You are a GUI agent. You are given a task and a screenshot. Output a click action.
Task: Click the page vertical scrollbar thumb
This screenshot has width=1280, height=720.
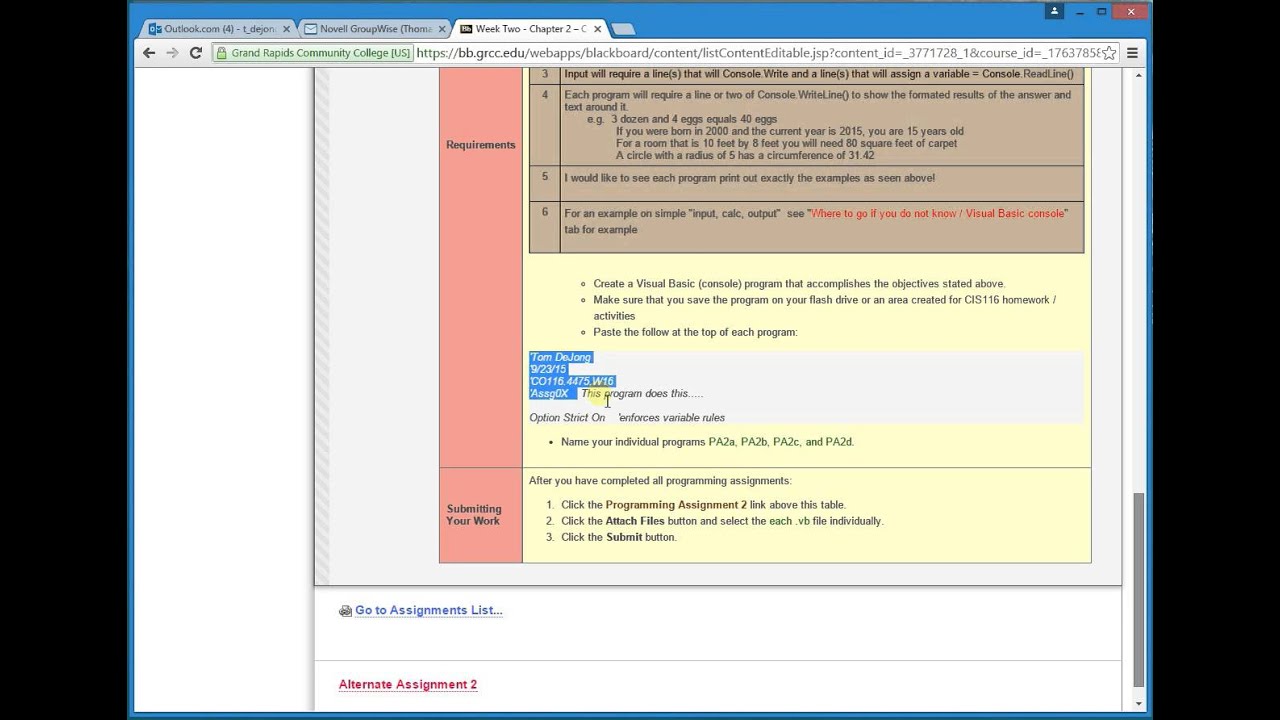tap(1138, 590)
